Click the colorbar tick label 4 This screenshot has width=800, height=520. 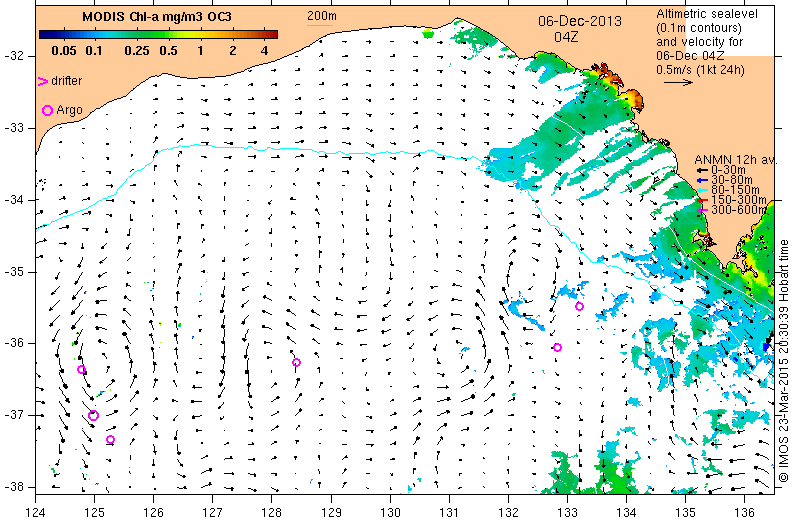coord(264,51)
